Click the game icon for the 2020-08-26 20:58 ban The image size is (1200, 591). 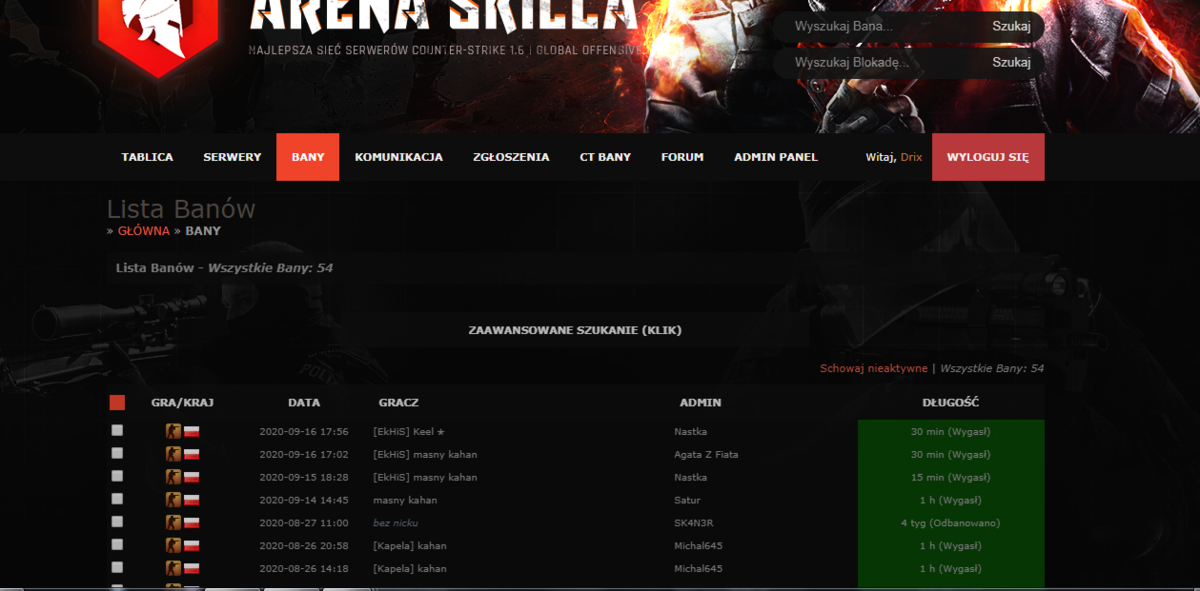coord(173,546)
